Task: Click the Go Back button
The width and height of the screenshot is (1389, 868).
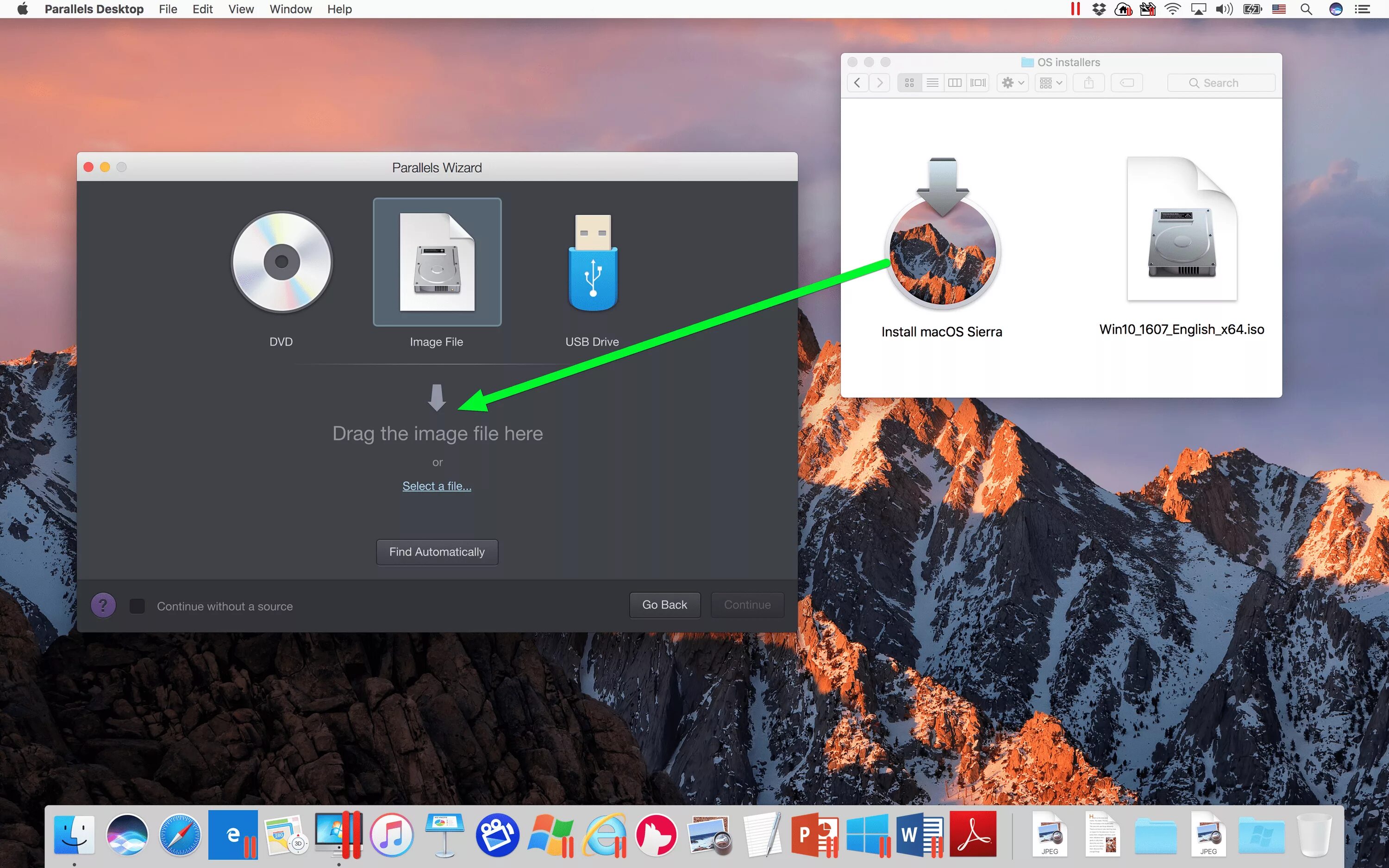Action: tap(663, 604)
